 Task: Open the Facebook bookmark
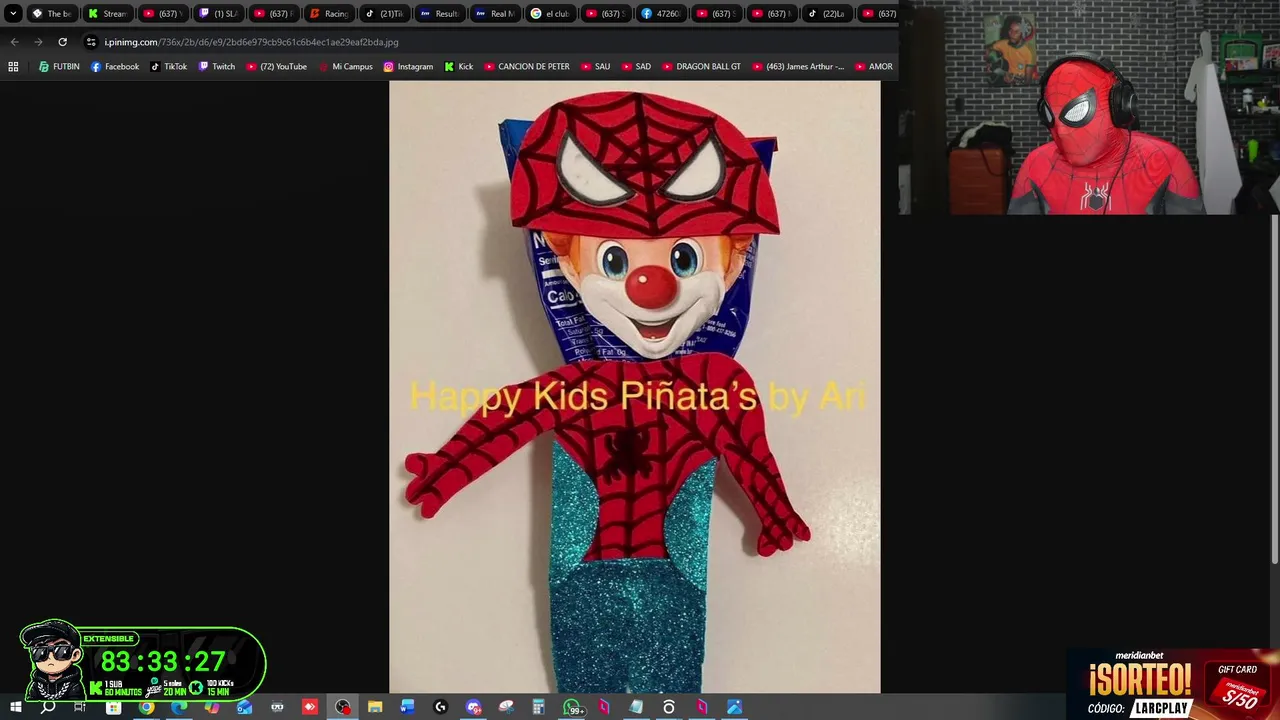pos(115,67)
